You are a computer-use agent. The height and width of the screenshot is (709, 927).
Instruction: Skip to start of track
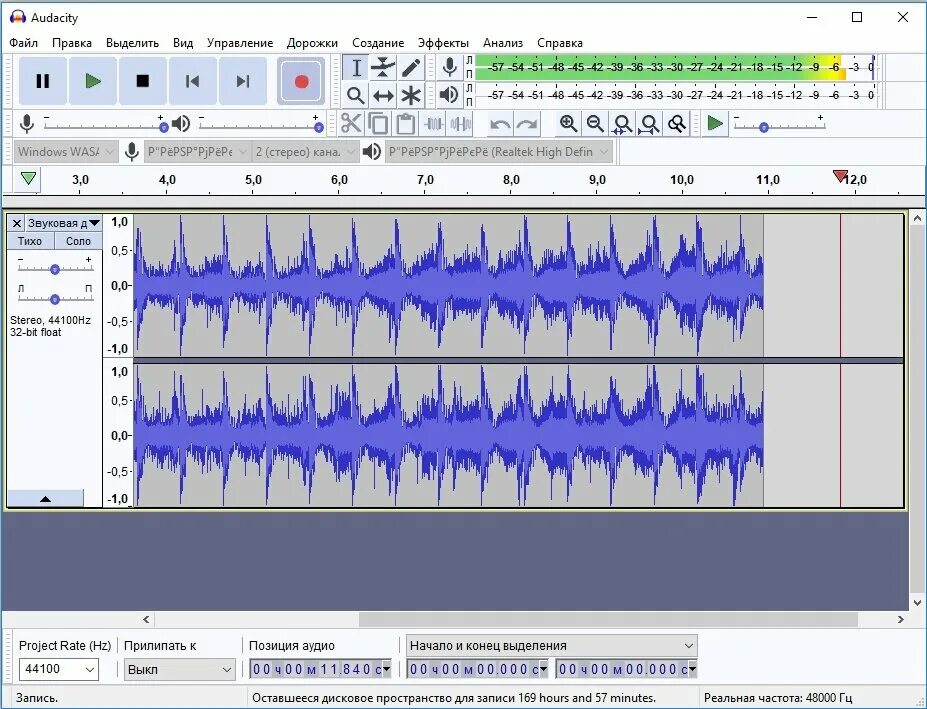[193, 81]
